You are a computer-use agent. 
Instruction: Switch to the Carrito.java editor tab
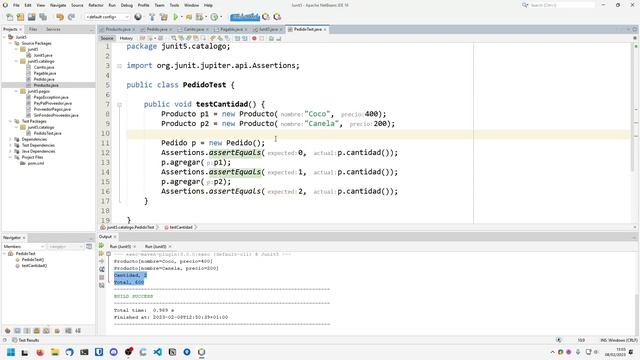point(193,29)
